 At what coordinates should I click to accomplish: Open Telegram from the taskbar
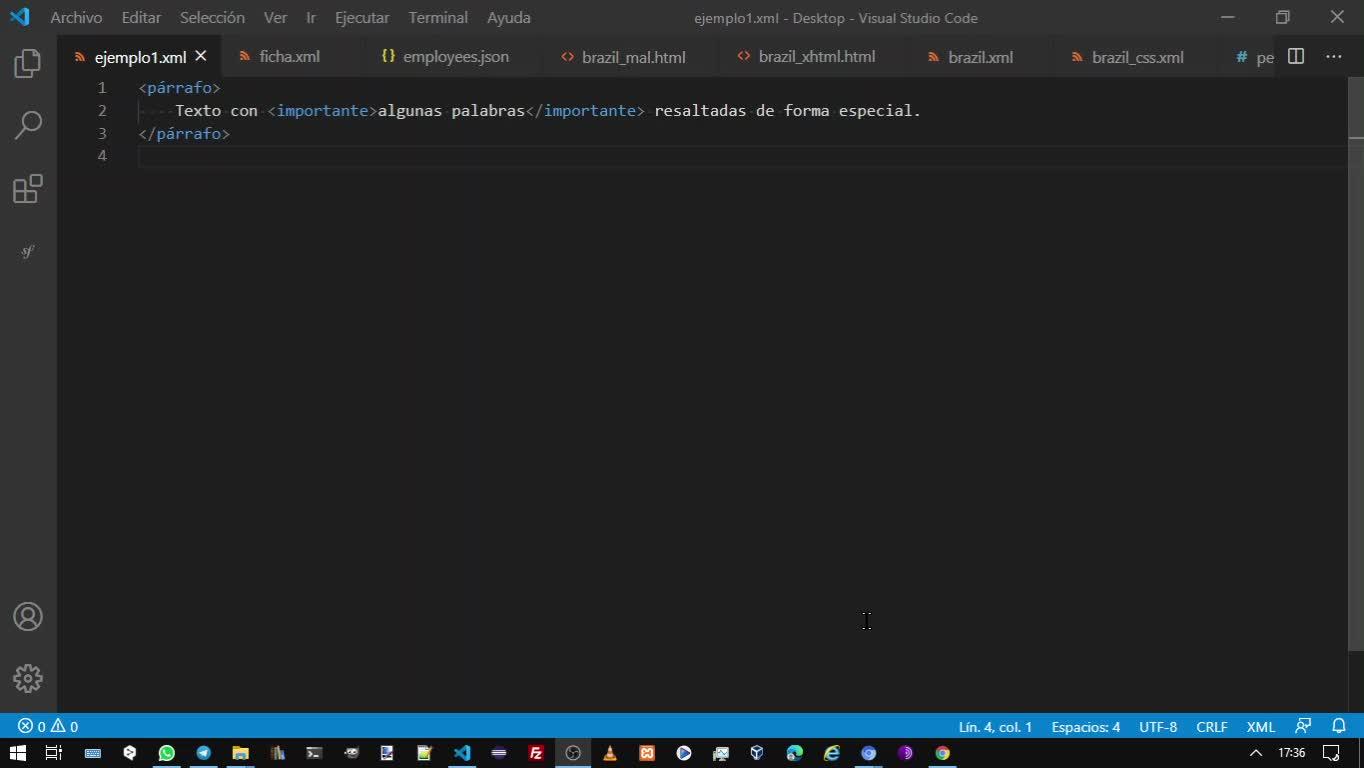tap(204, 753)
